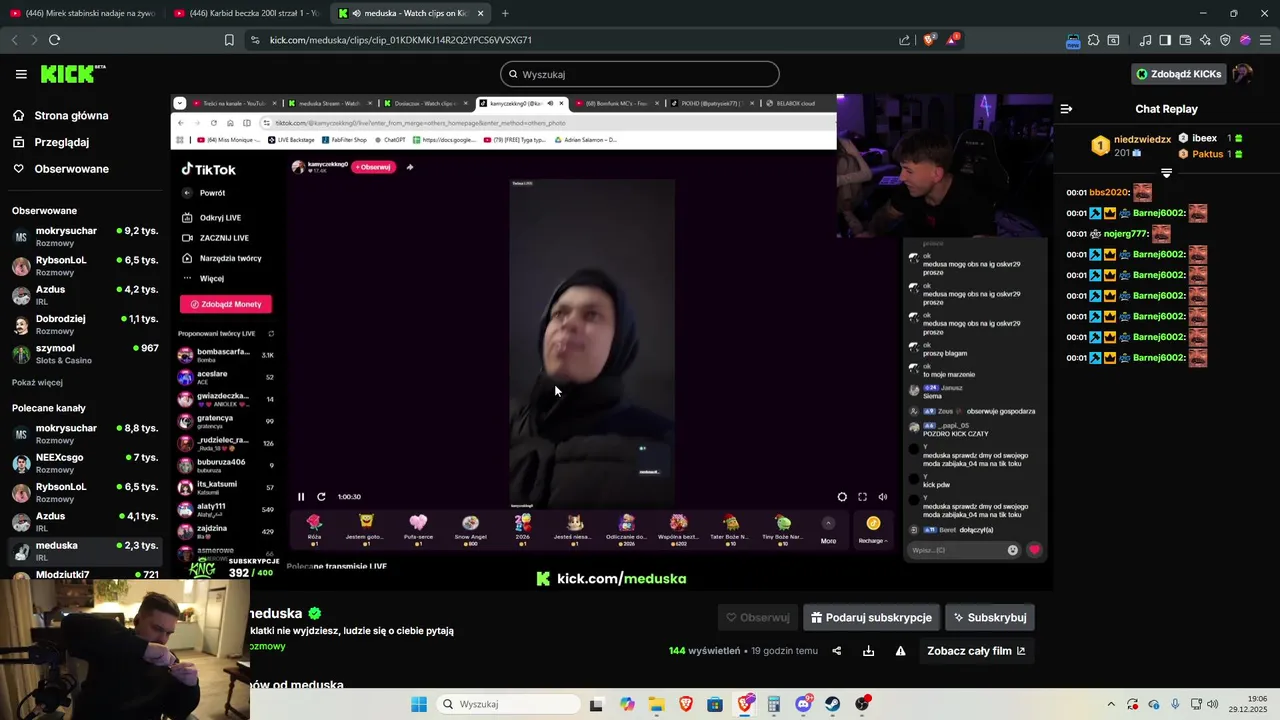Image resolution: width=1280 pixels, height=720 pixels.
Task: Mute the TikTok player volume
Action: pyautogui.click(x=883, y=497)
